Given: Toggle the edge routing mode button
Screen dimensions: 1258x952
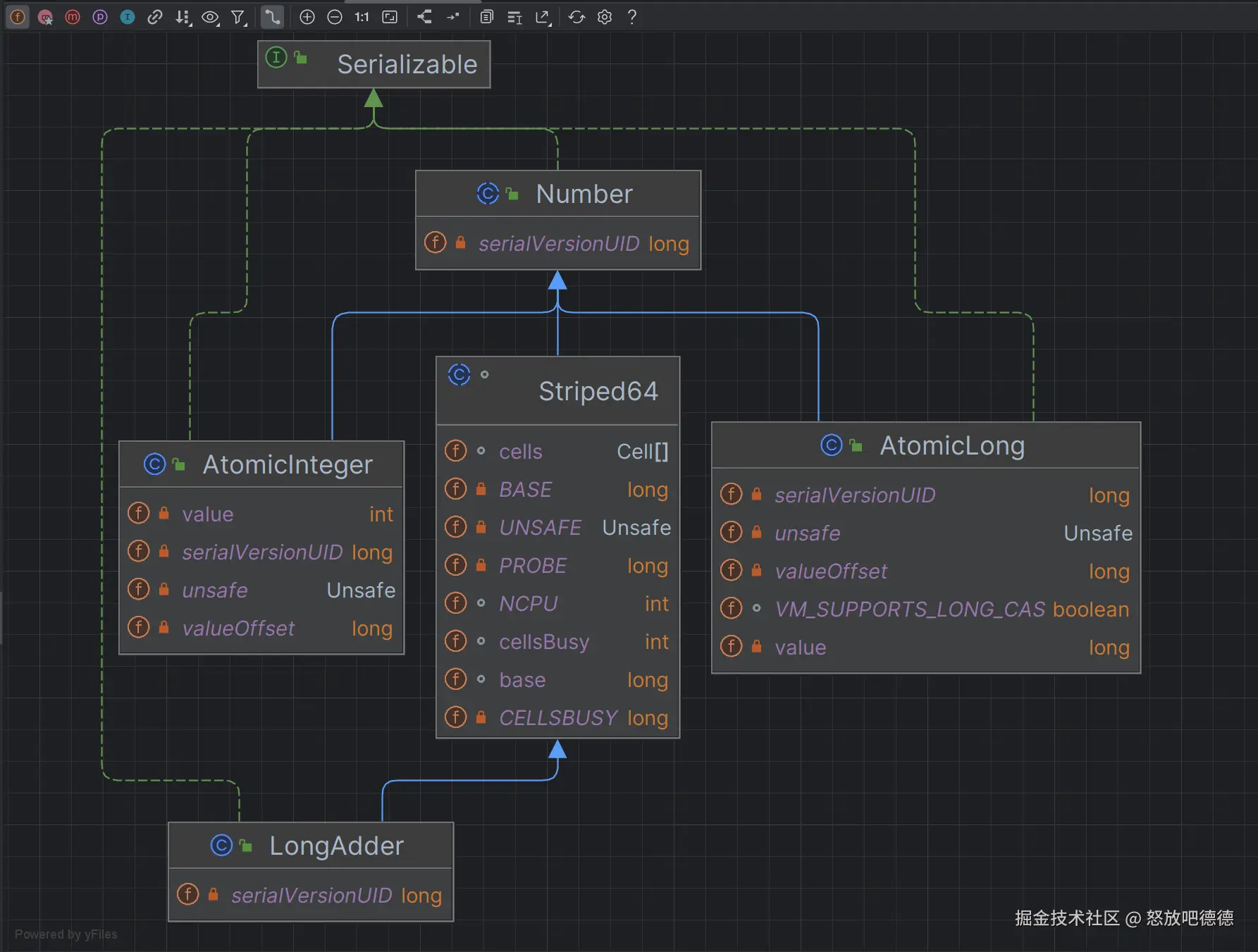Looking at the screenshot, I should click(x=272, y=17).
